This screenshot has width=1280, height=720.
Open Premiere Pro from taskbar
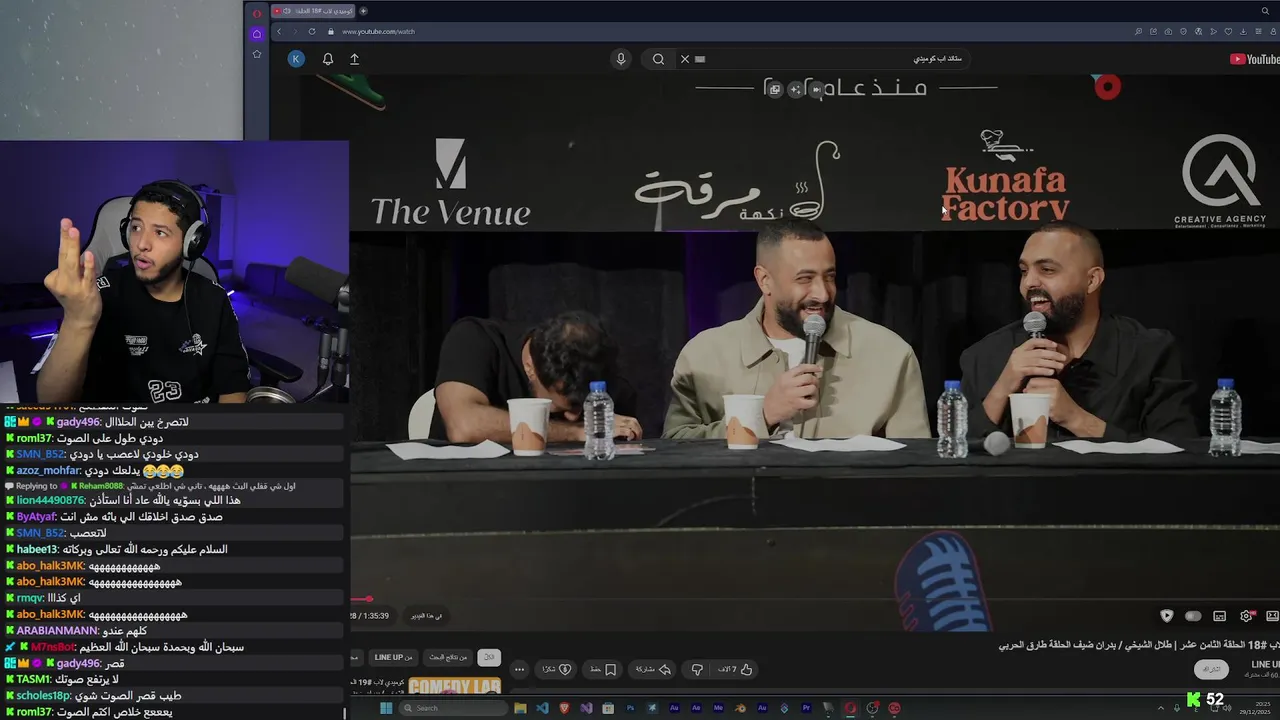point(806,708)
